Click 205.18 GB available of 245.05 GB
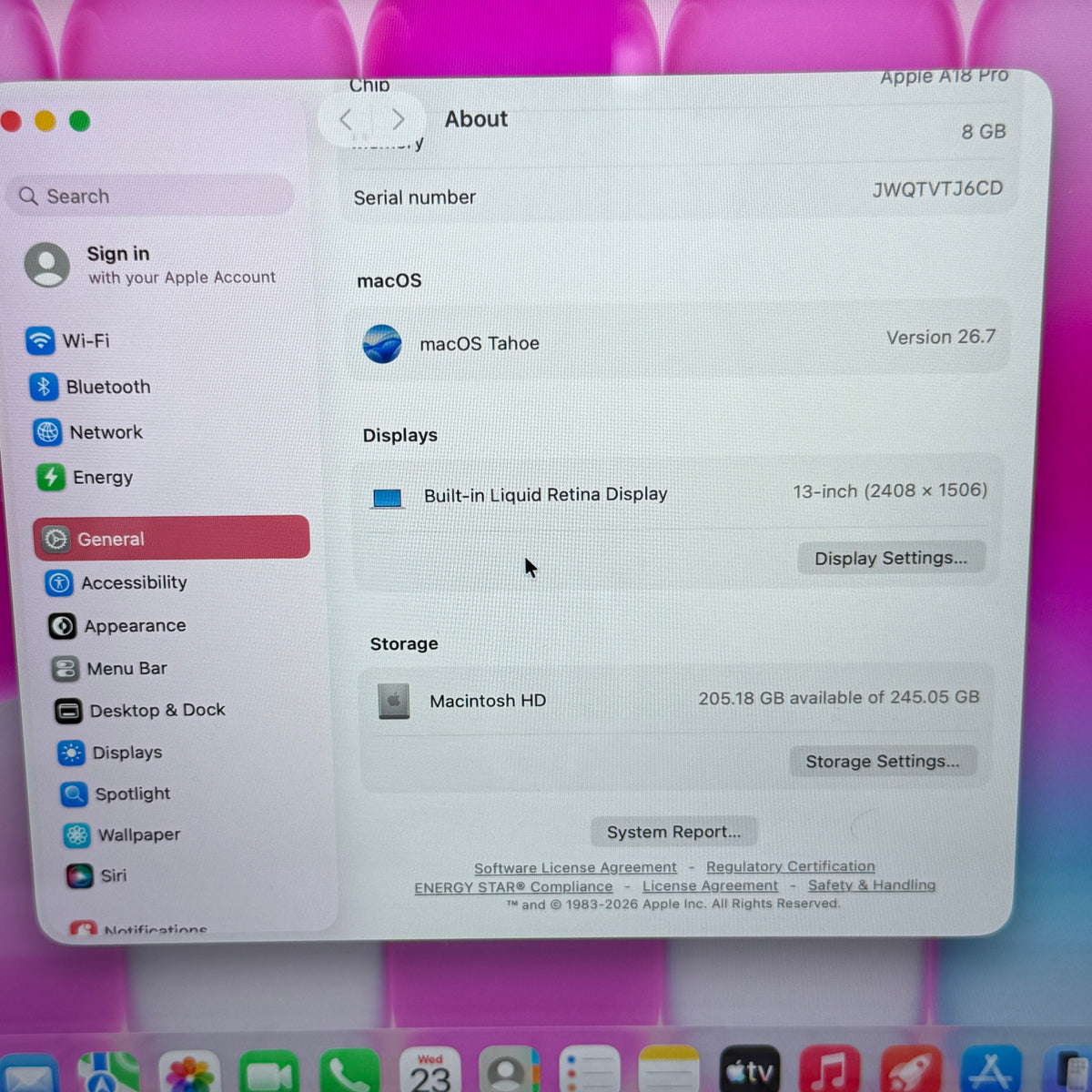The width and height of the screenshot is (1092, 1092). coord(839,697)
